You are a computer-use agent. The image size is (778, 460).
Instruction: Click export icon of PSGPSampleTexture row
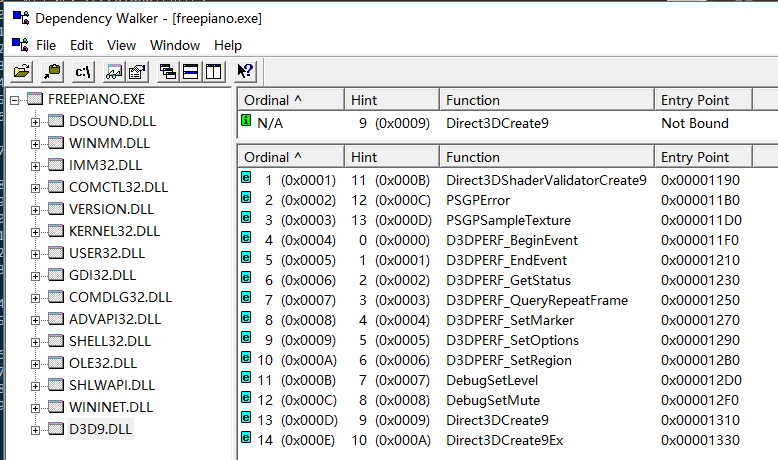[x=246, y=217]
